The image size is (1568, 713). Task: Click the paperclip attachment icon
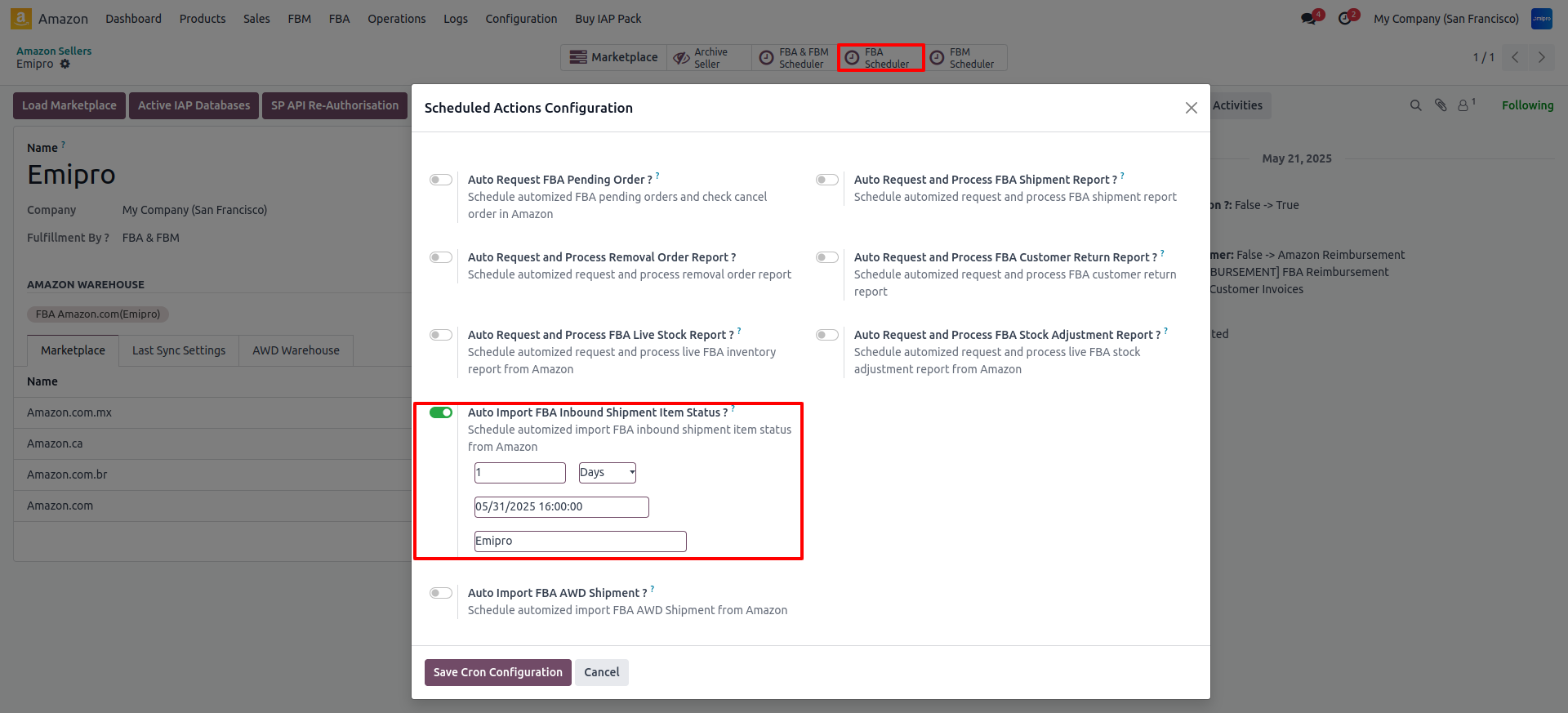1441,105
